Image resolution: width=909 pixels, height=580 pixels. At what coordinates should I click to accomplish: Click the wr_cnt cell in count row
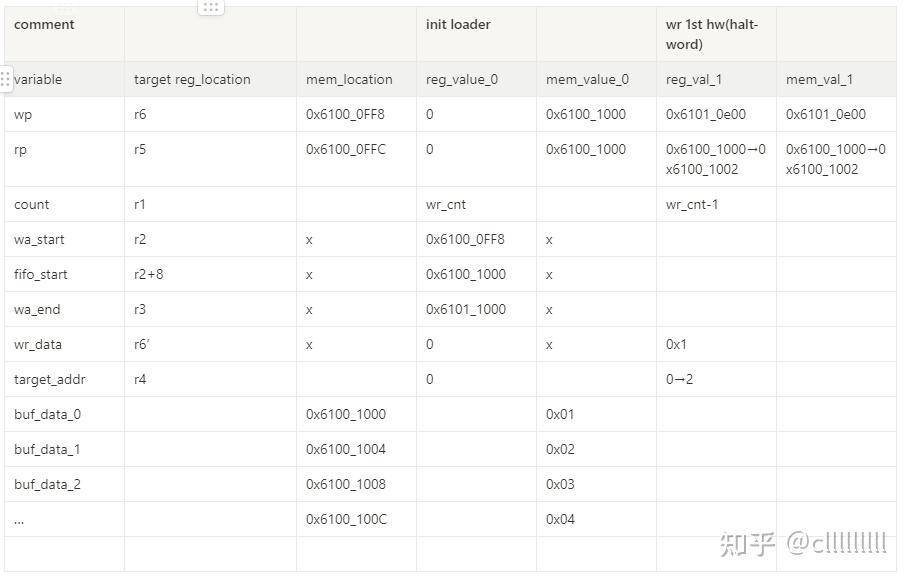click(x=476, y=204)
